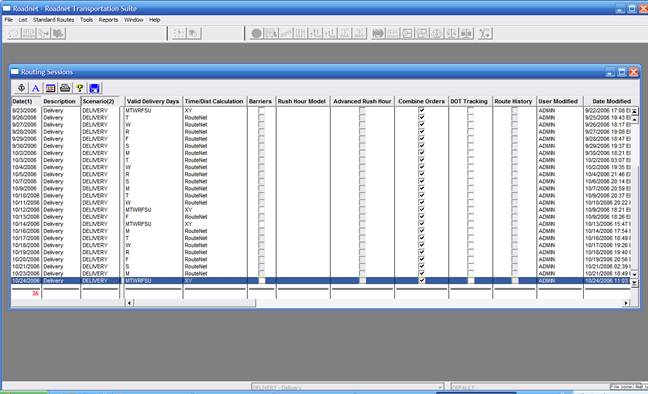The width and height of the screenshot is (648, 394).
Task: Click the round gray circle icon in main toolbar
Action: (x=256, y=33)
